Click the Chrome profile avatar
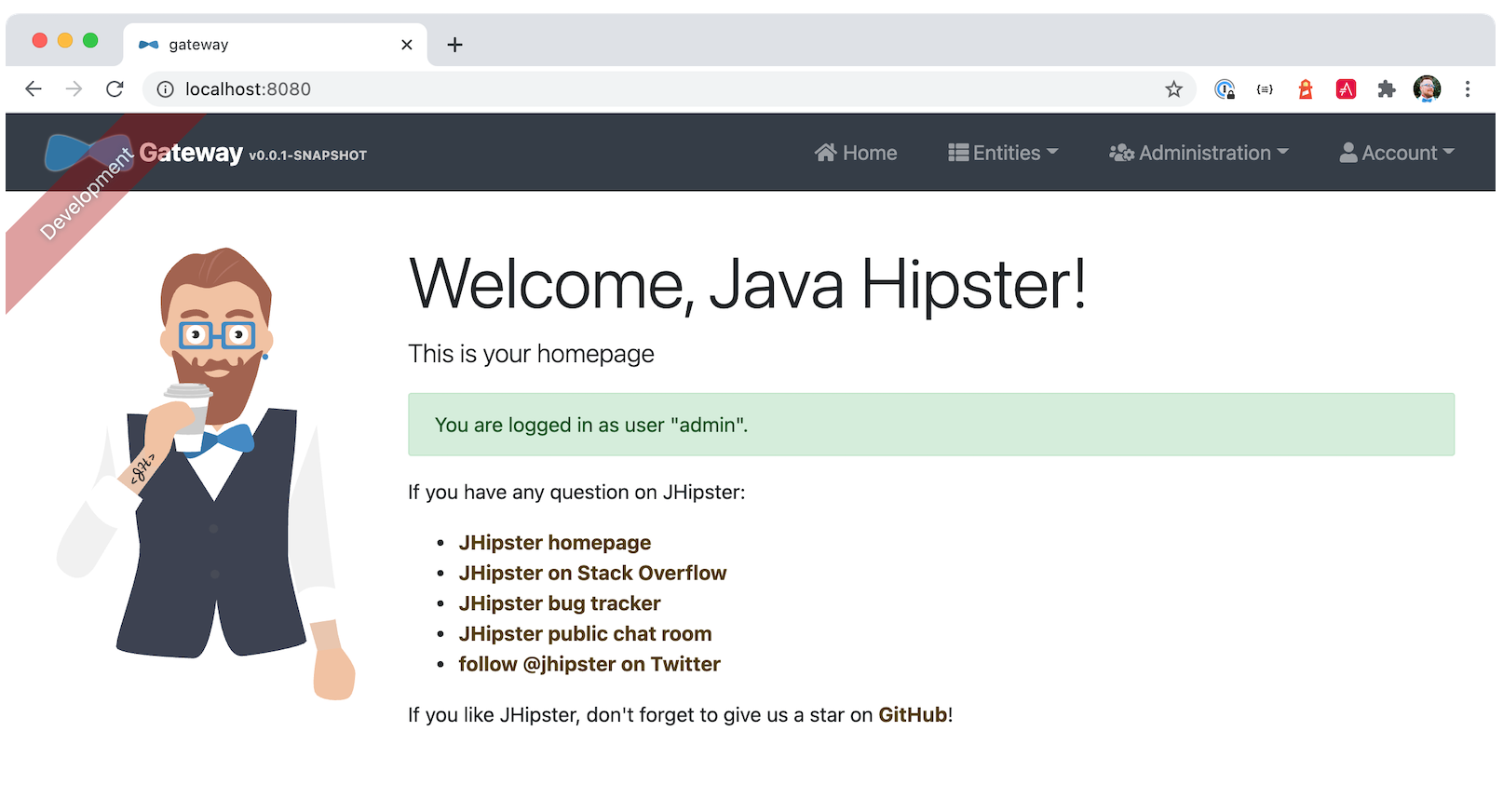The image size is (1503, 812). tap(1427, 89)
